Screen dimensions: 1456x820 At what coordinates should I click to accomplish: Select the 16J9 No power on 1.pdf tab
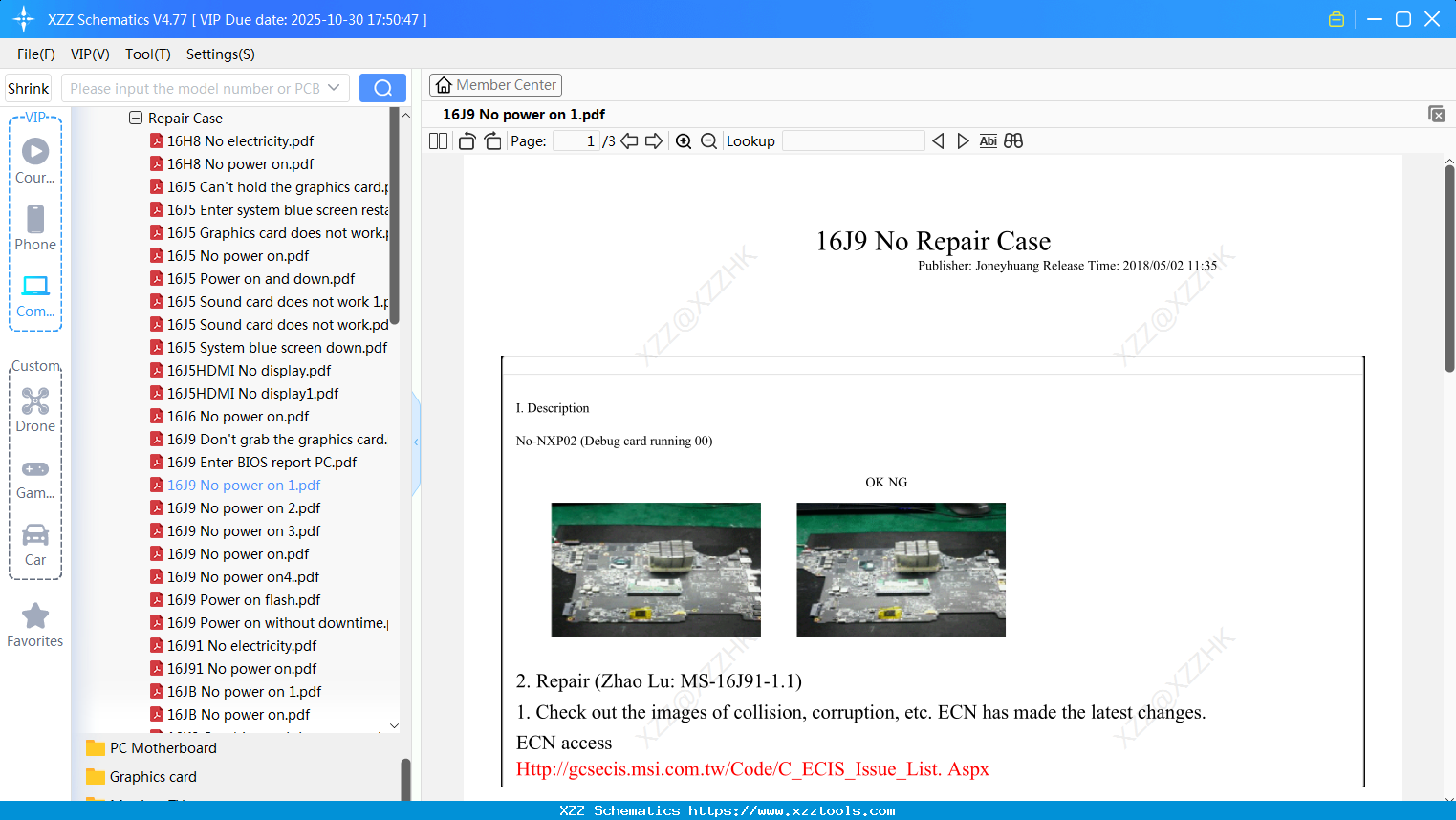point(524,115)
